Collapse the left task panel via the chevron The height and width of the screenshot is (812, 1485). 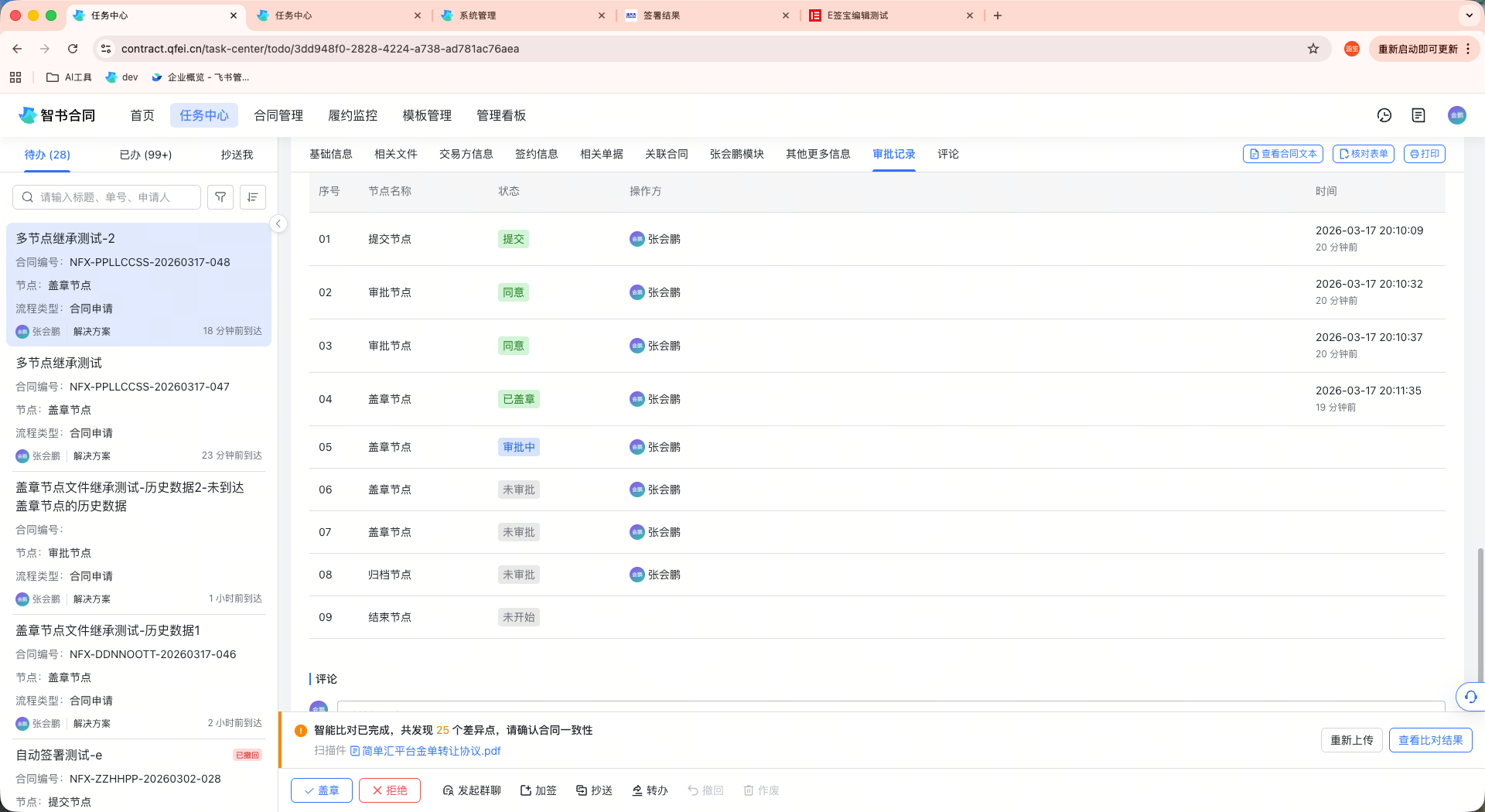[x=278, y=223]
